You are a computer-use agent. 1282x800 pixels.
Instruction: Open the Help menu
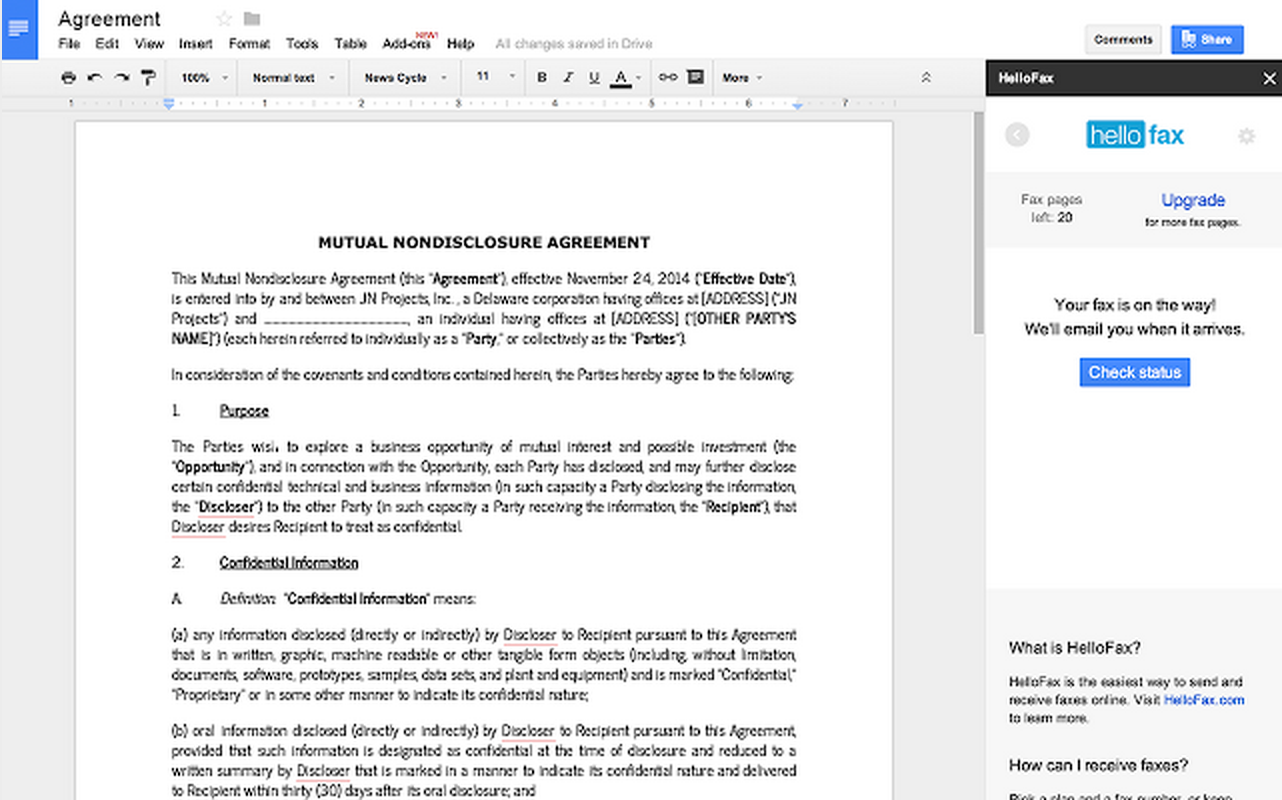click(x=460, y=44)
